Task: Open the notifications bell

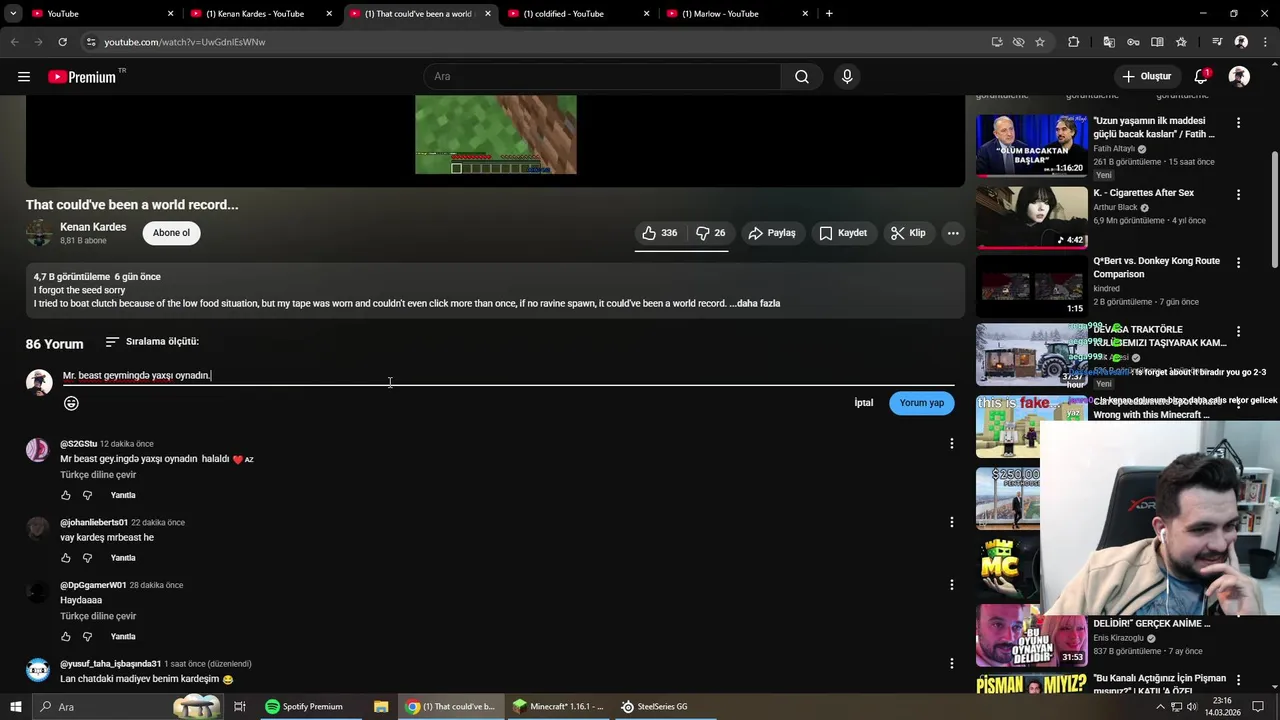Action: (1201, 77)
